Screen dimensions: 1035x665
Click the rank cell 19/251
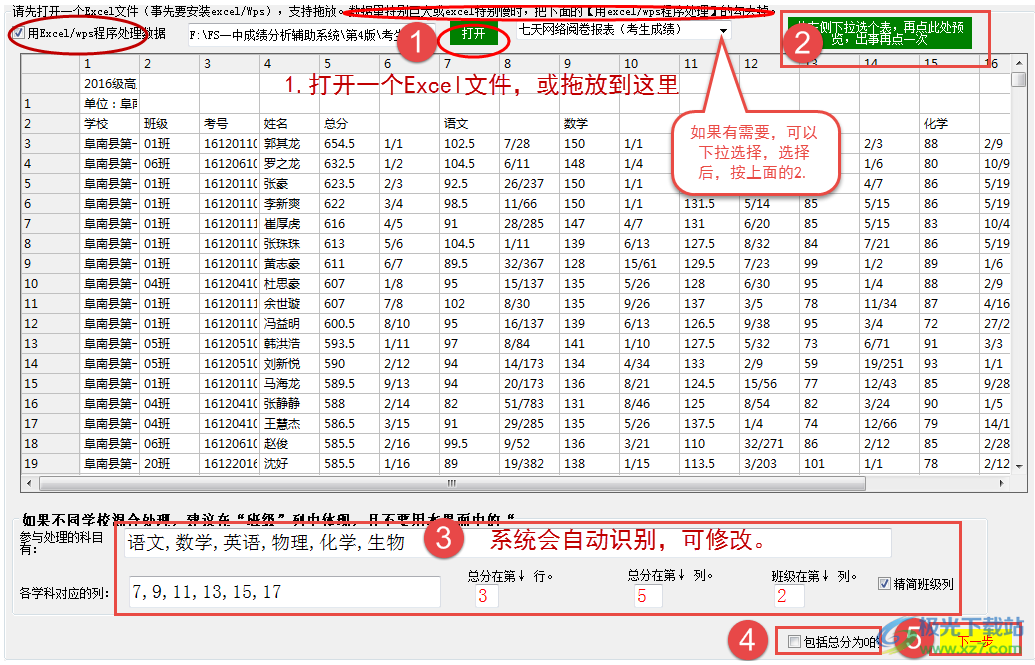pyautogui.click(x=890, y=363)
